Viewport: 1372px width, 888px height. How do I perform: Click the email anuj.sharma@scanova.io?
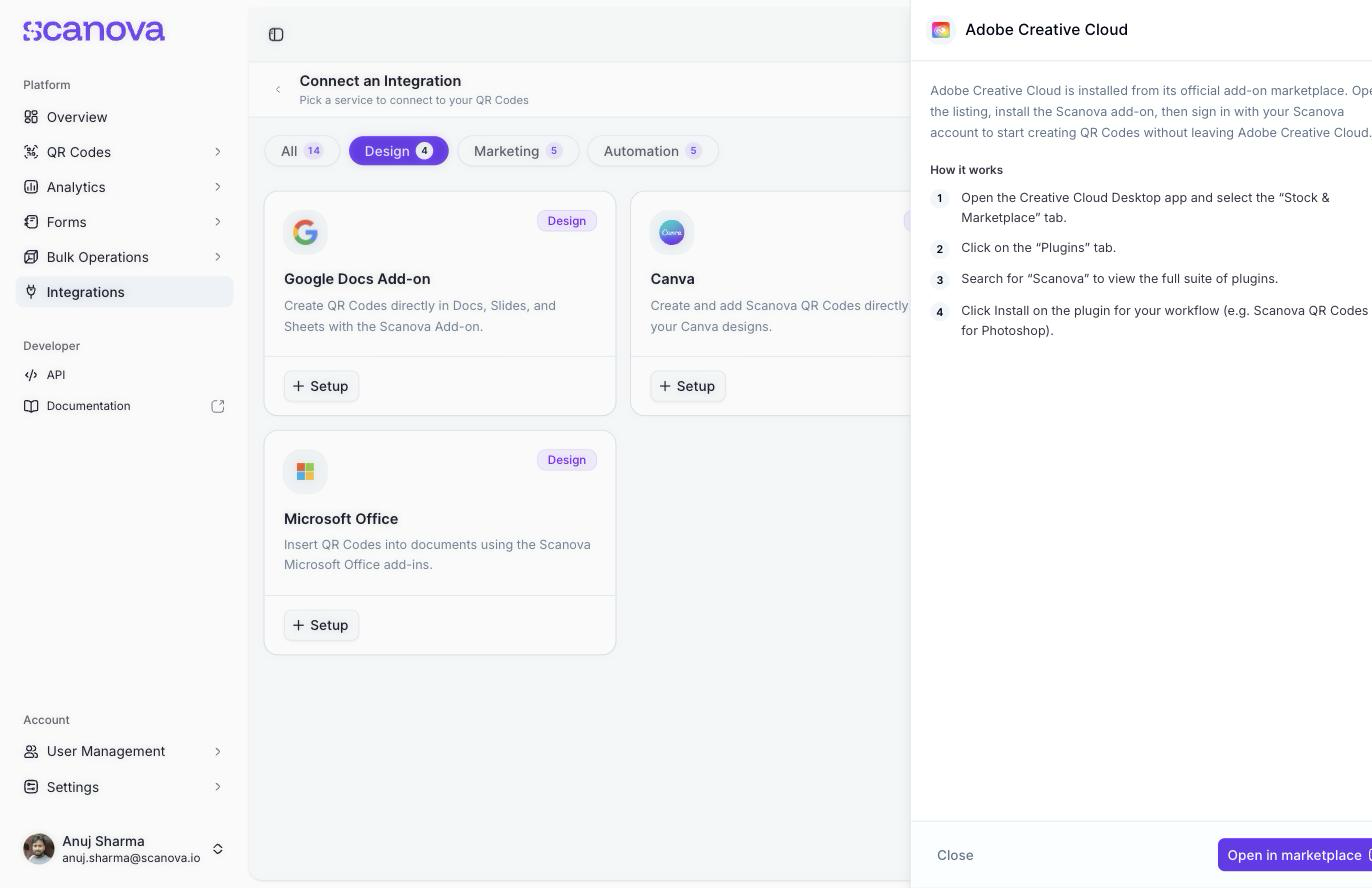pos(131,858)
